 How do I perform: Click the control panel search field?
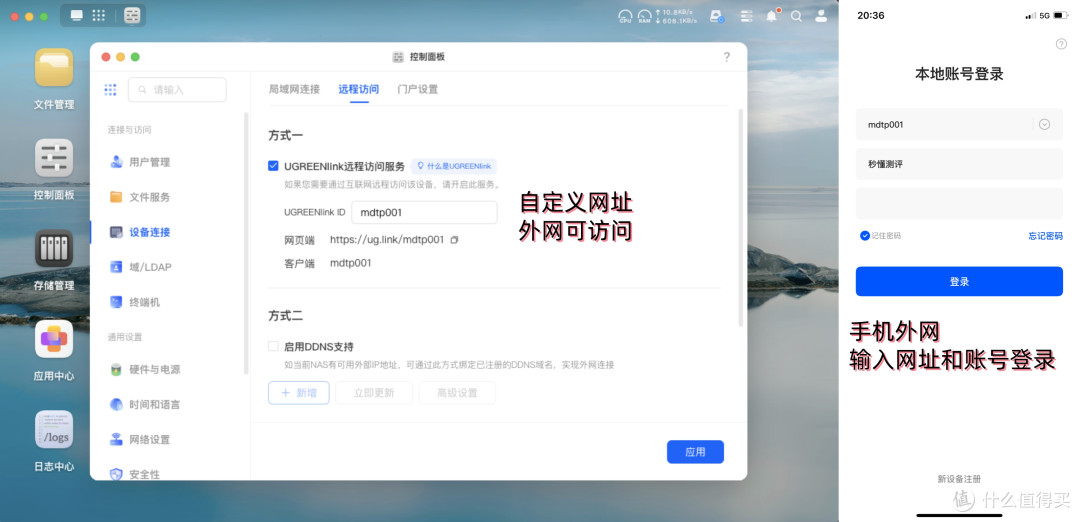tap(177, 90)
